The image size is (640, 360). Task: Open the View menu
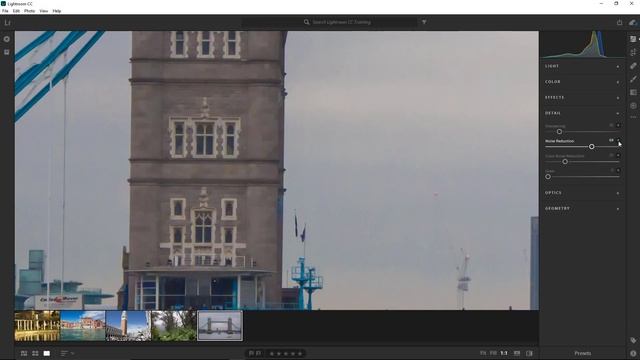(44, 11)
